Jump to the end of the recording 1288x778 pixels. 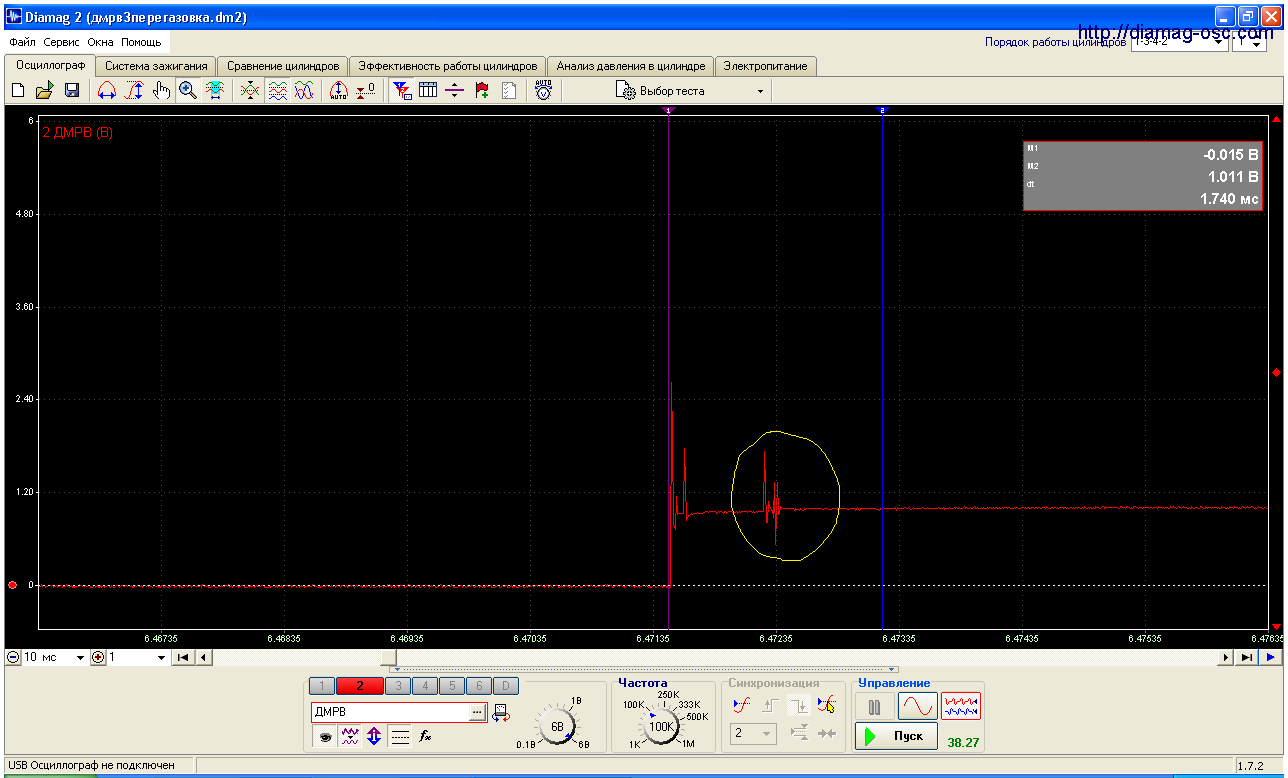[x=1245, y=658]
